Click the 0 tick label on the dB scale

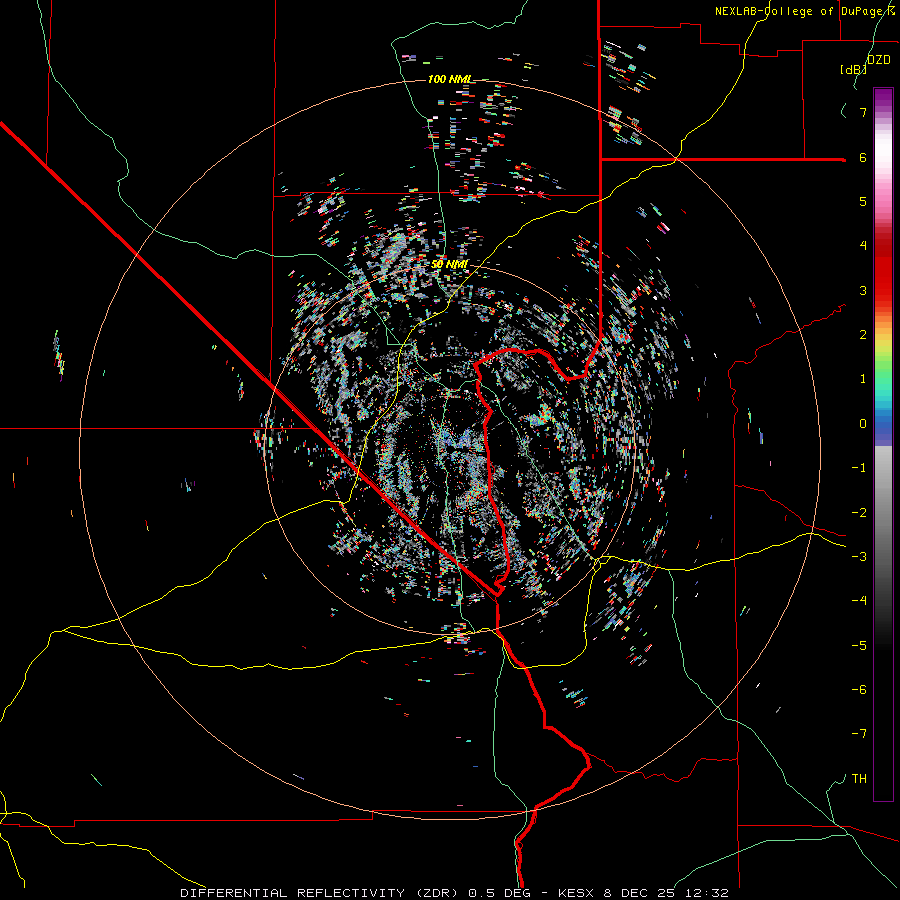[x=862, y=423]
